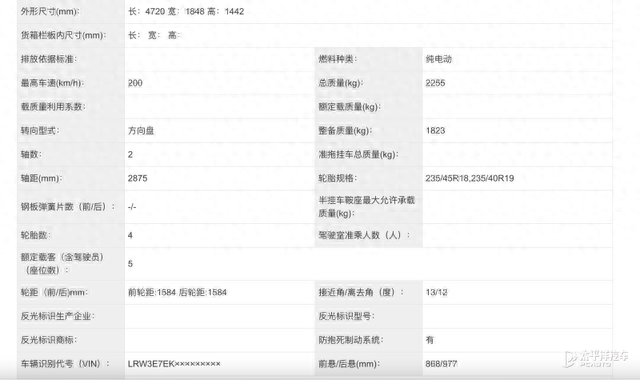Select the approach/departure angle value 13/12
The image size is (640, 380).
click(x=436, y=293)
